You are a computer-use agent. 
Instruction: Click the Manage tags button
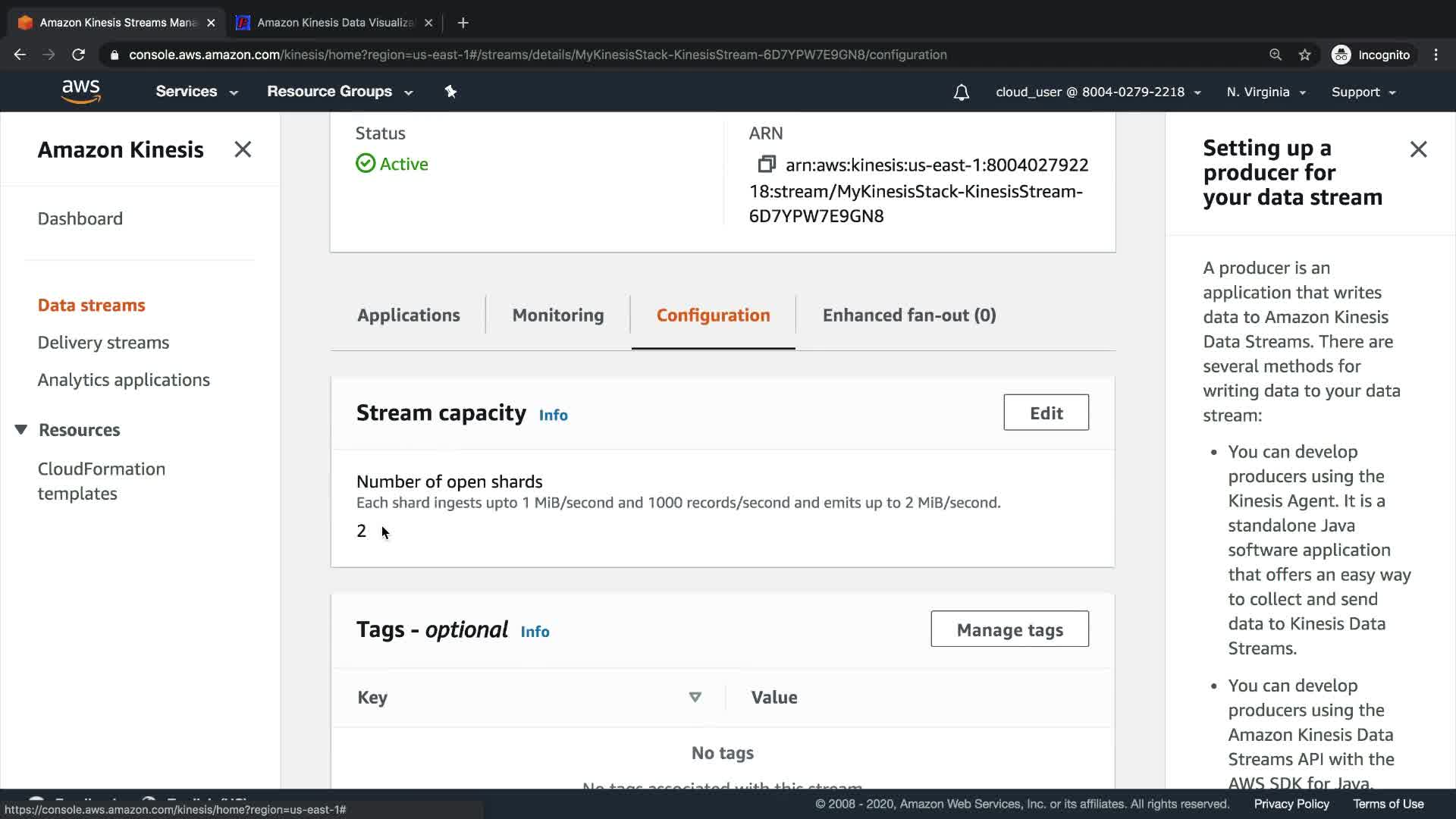1009,629
